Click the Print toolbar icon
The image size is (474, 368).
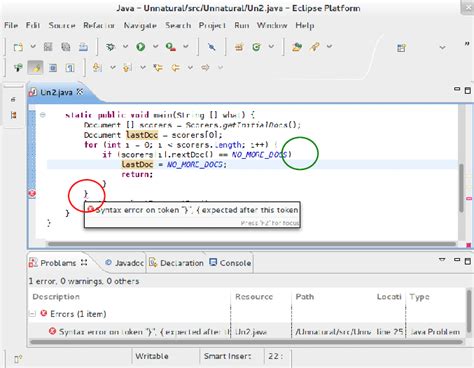pos(83,47)
